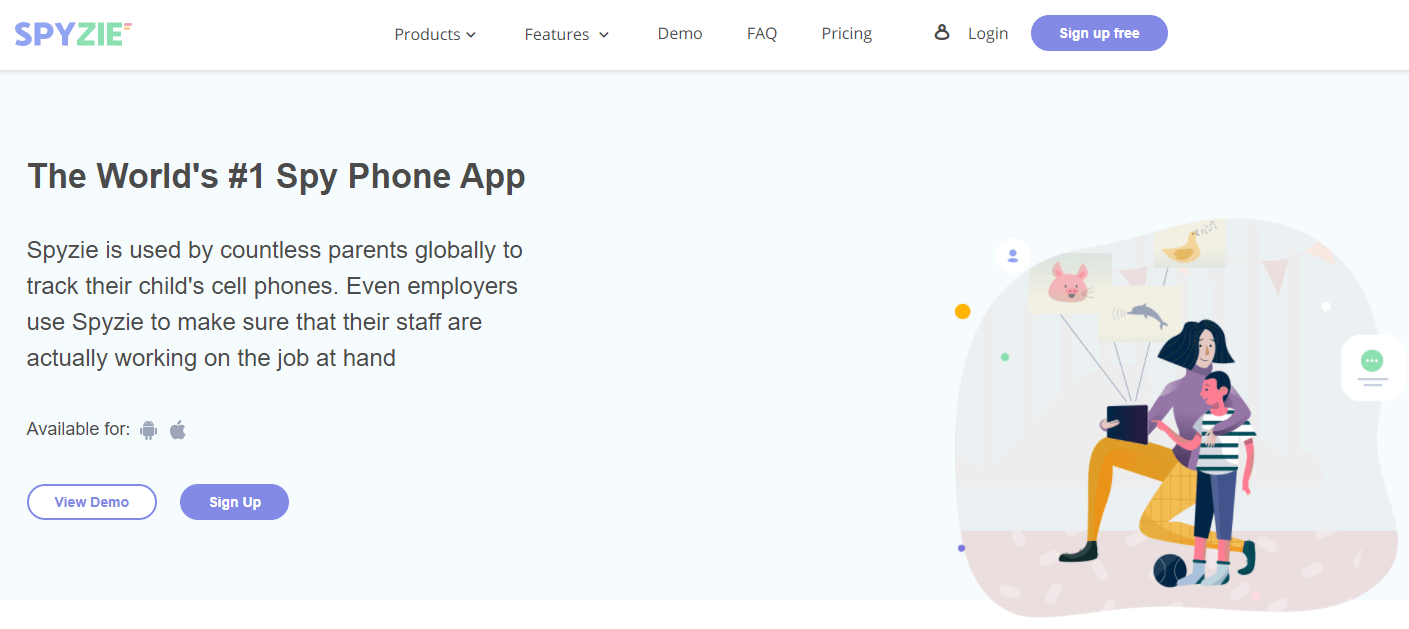This screenshot has height=629, width=1409.
Task: Click the profile avatar bubble in illustration
Action: pyautogui.click(x=1013, y=256)
